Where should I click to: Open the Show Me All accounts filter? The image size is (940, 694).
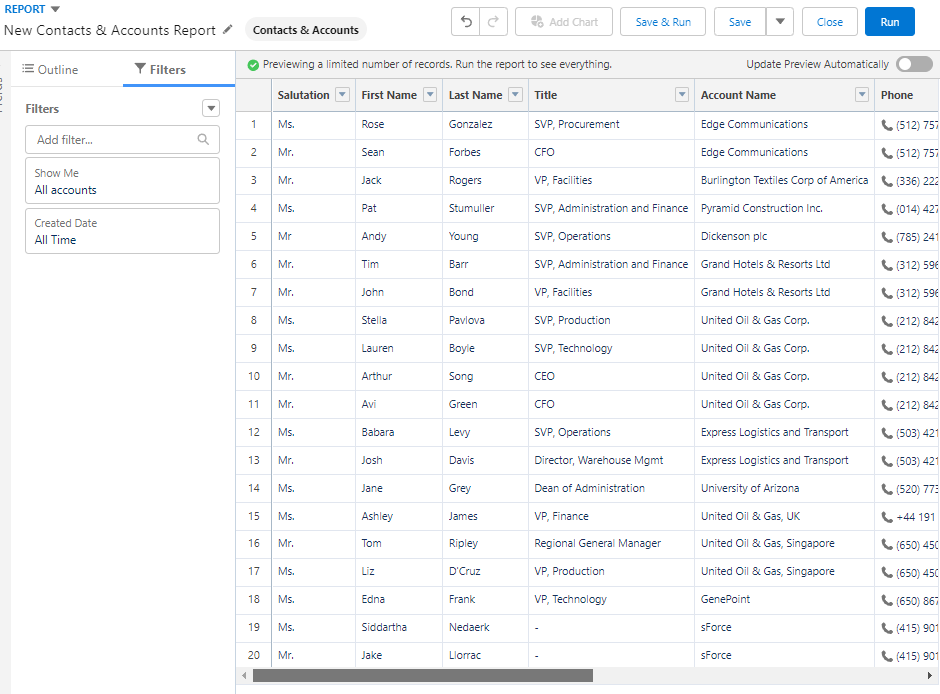(122, 181)
